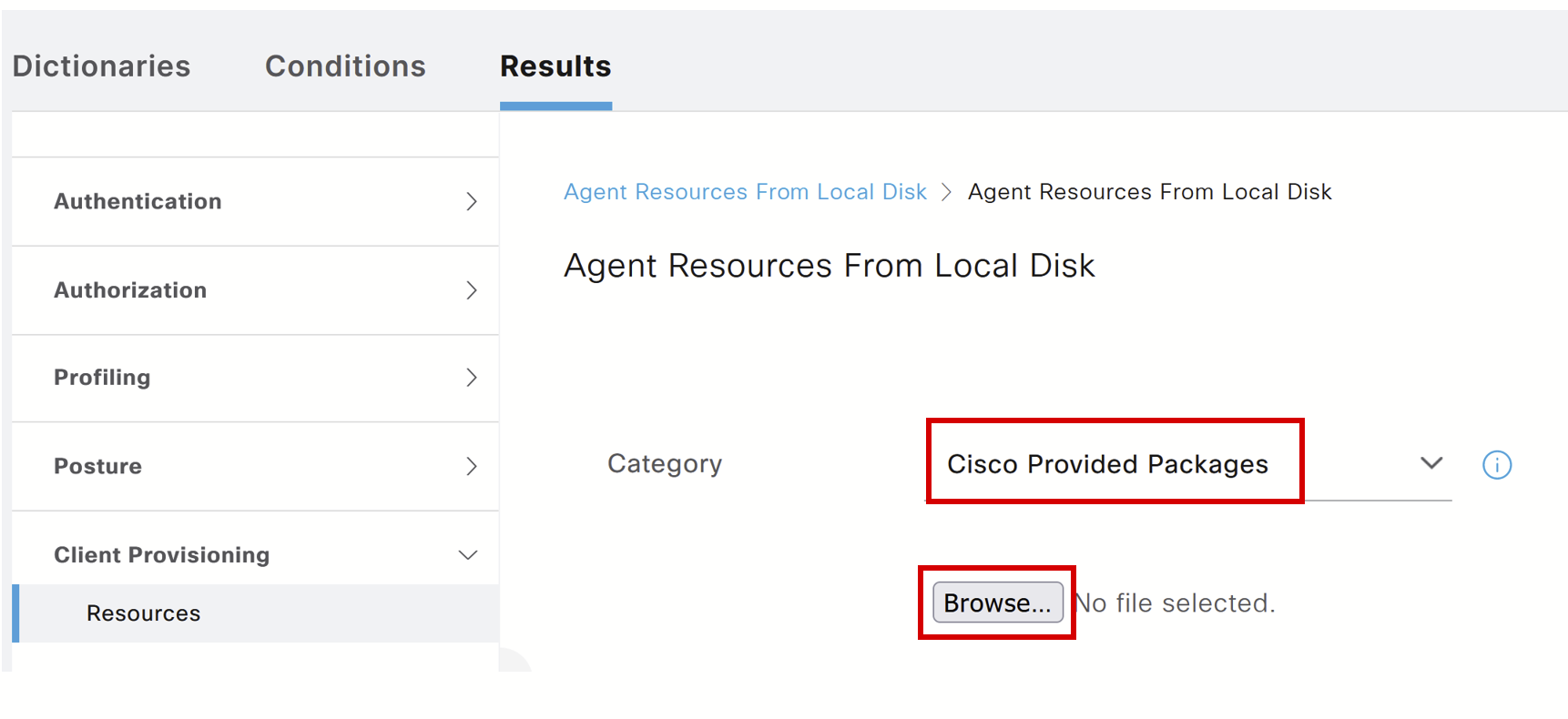Click the Profiling chevron icon
Viewport: 1568px width, 719px height.
pyautogui.click(x=472, y=377)
